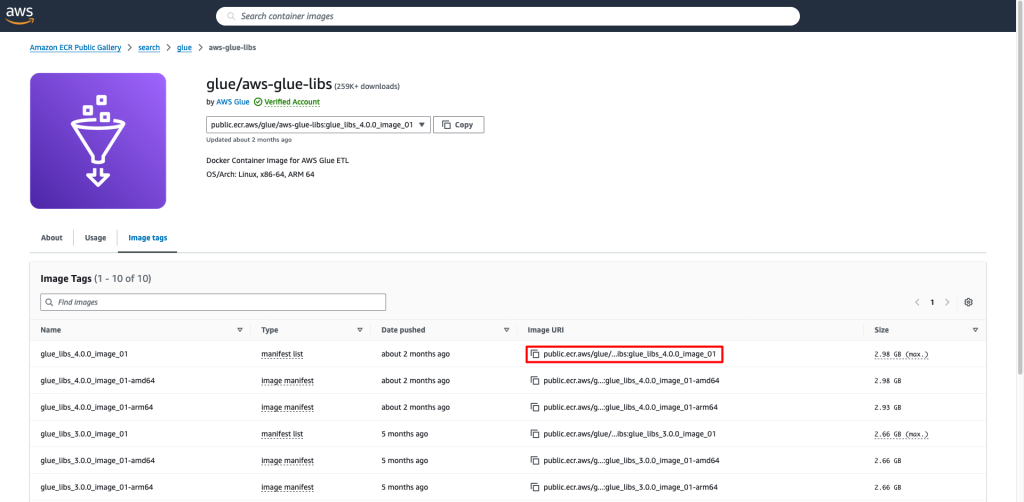Click image manifest type for glue_libs_3.0.0_image_01-amd64

tap(287, 461)
